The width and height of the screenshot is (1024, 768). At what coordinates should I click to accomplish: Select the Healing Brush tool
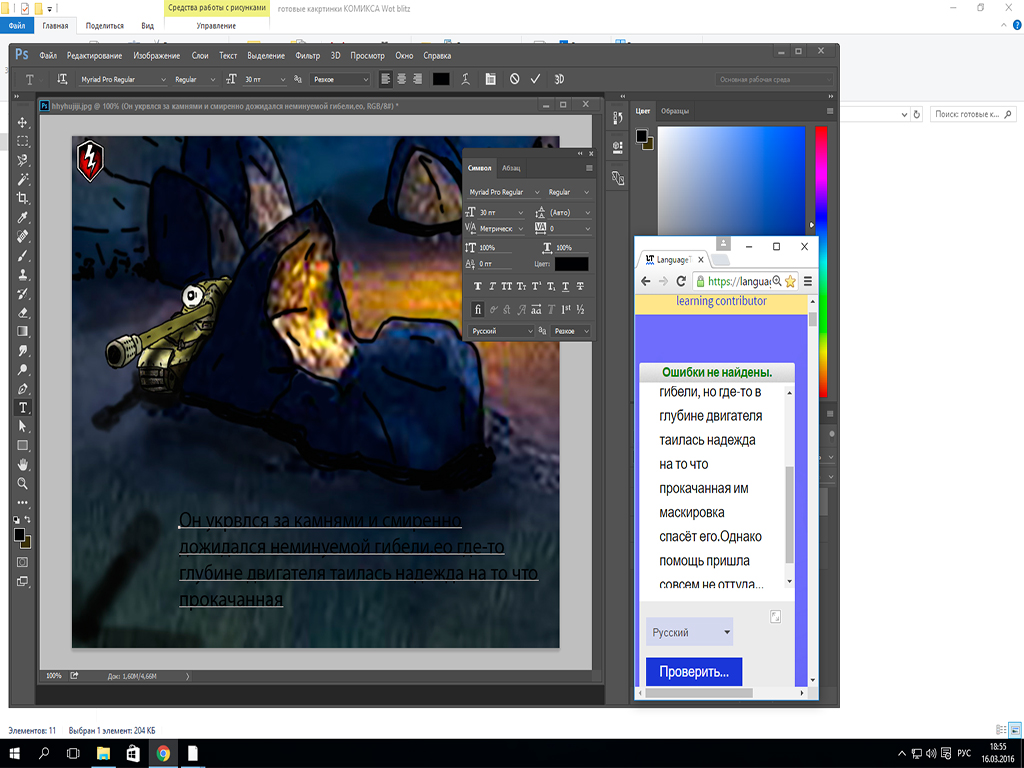coord(22,236)
